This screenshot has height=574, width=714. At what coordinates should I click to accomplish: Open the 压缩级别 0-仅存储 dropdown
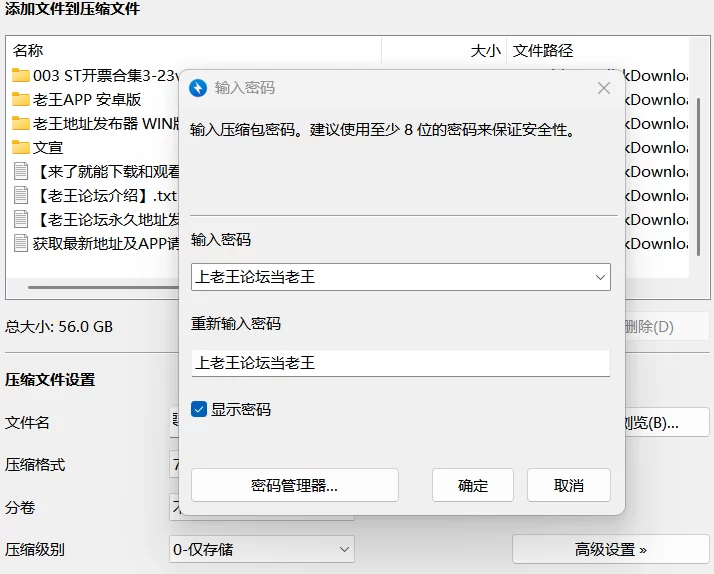262,549
